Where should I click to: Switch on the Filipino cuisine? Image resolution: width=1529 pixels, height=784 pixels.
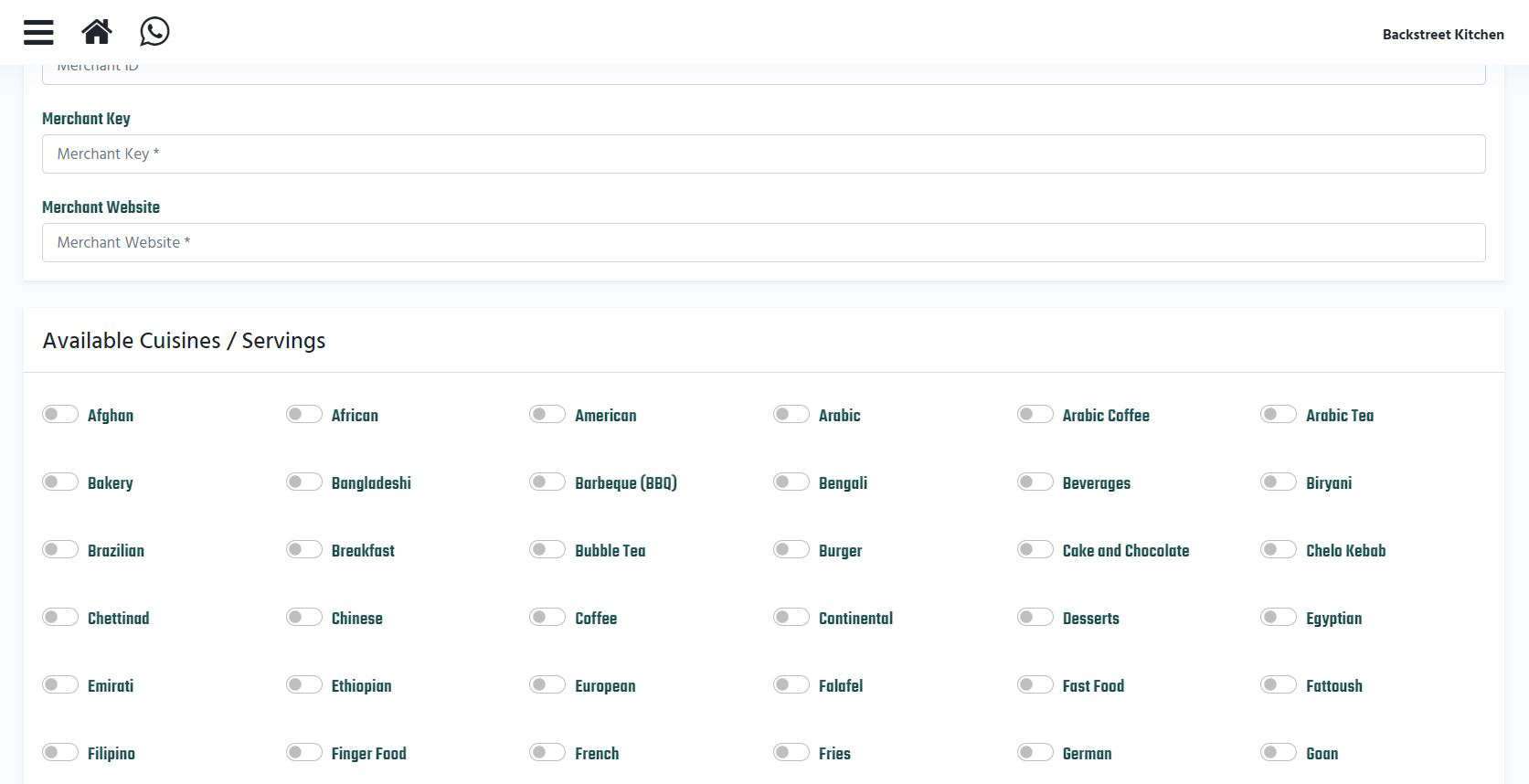tap(60, 753)
